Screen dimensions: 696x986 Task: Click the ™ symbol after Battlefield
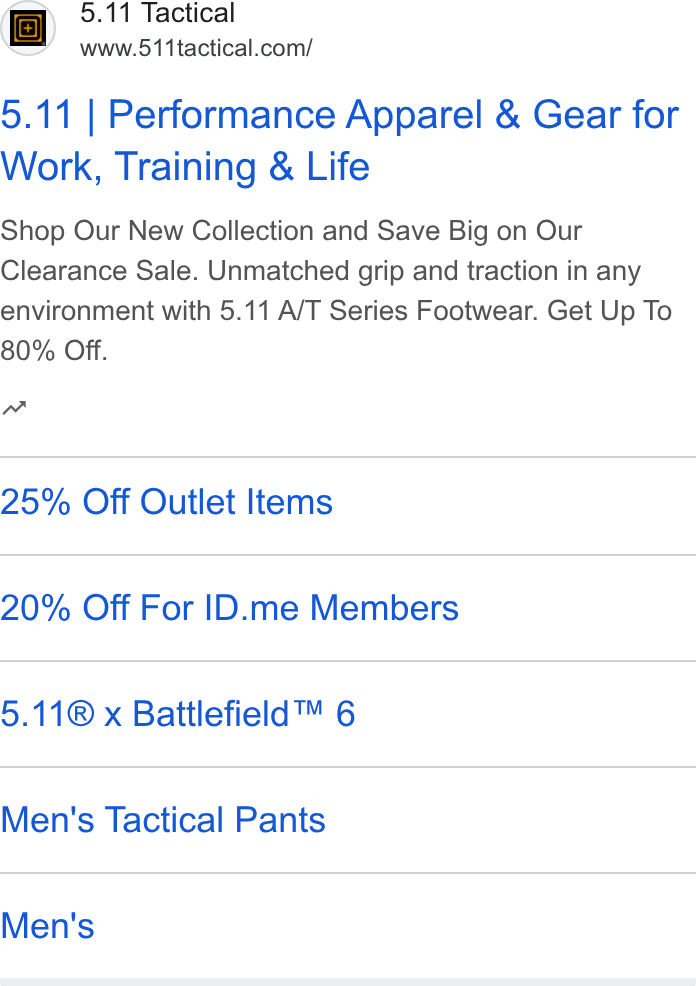pyautogui.click(x=308, y=708)
